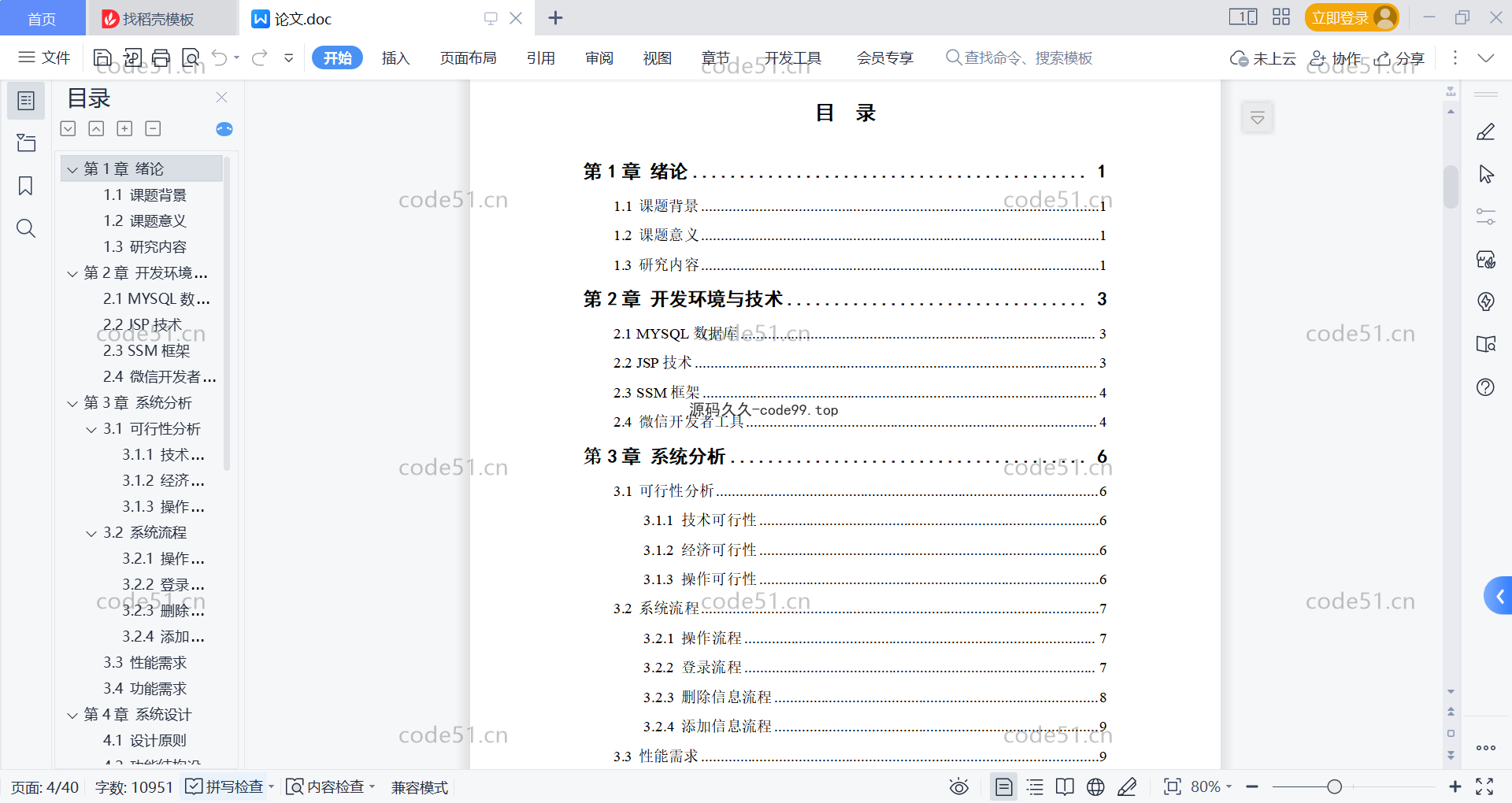1512x803 pixels.
Task: Open the 引用 ribbon tab
Action: click(541, 57)
